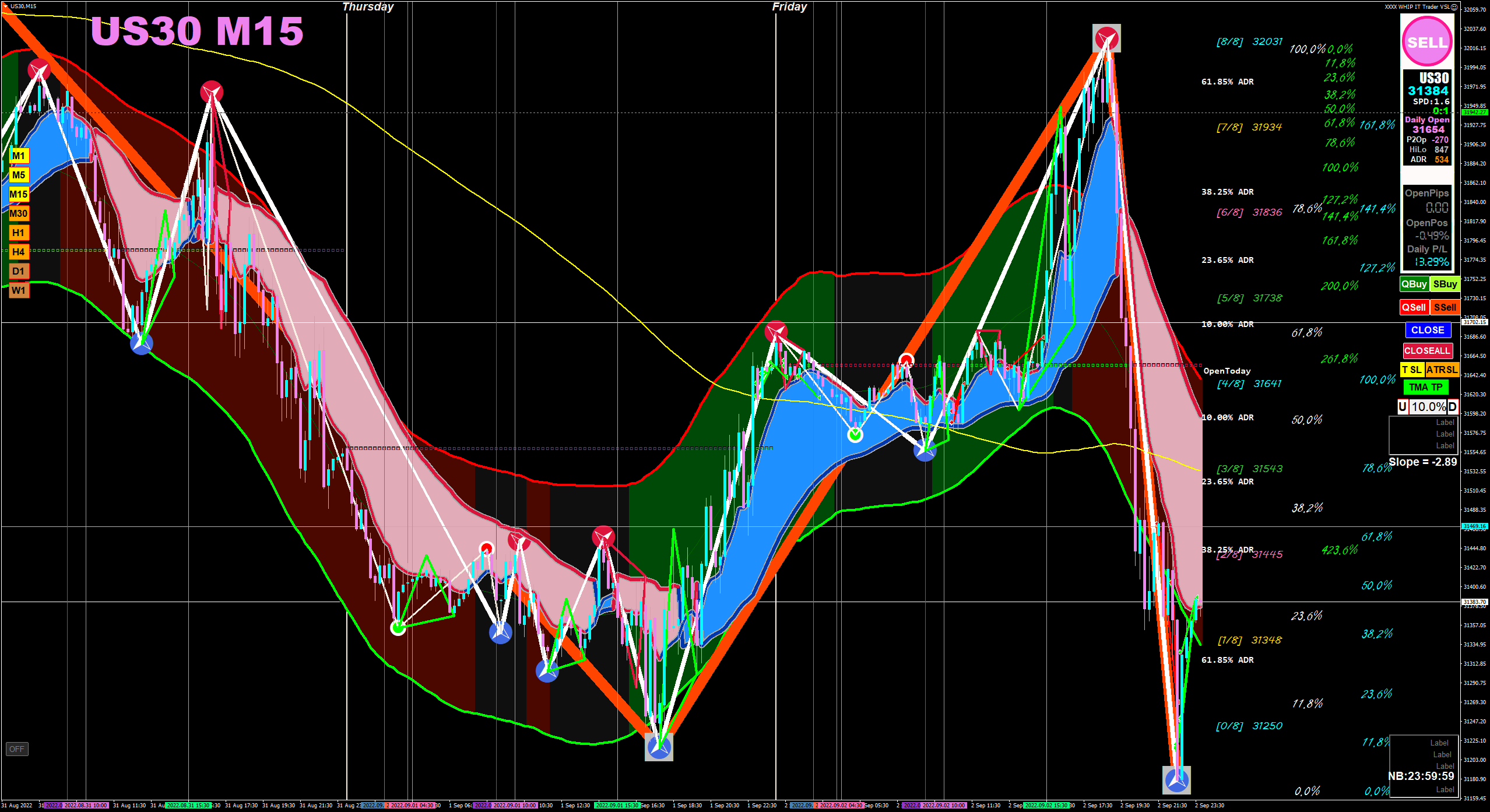The image size is (1490, 812).
Task: Toggle the ATRSL stop loss button
Action: (x=1442, y=370)
